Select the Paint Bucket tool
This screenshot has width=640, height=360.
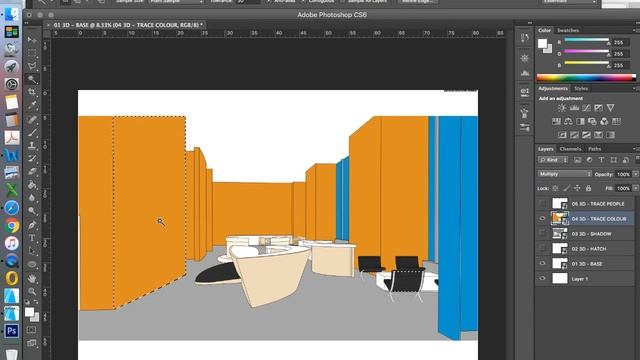pos(32,185)
